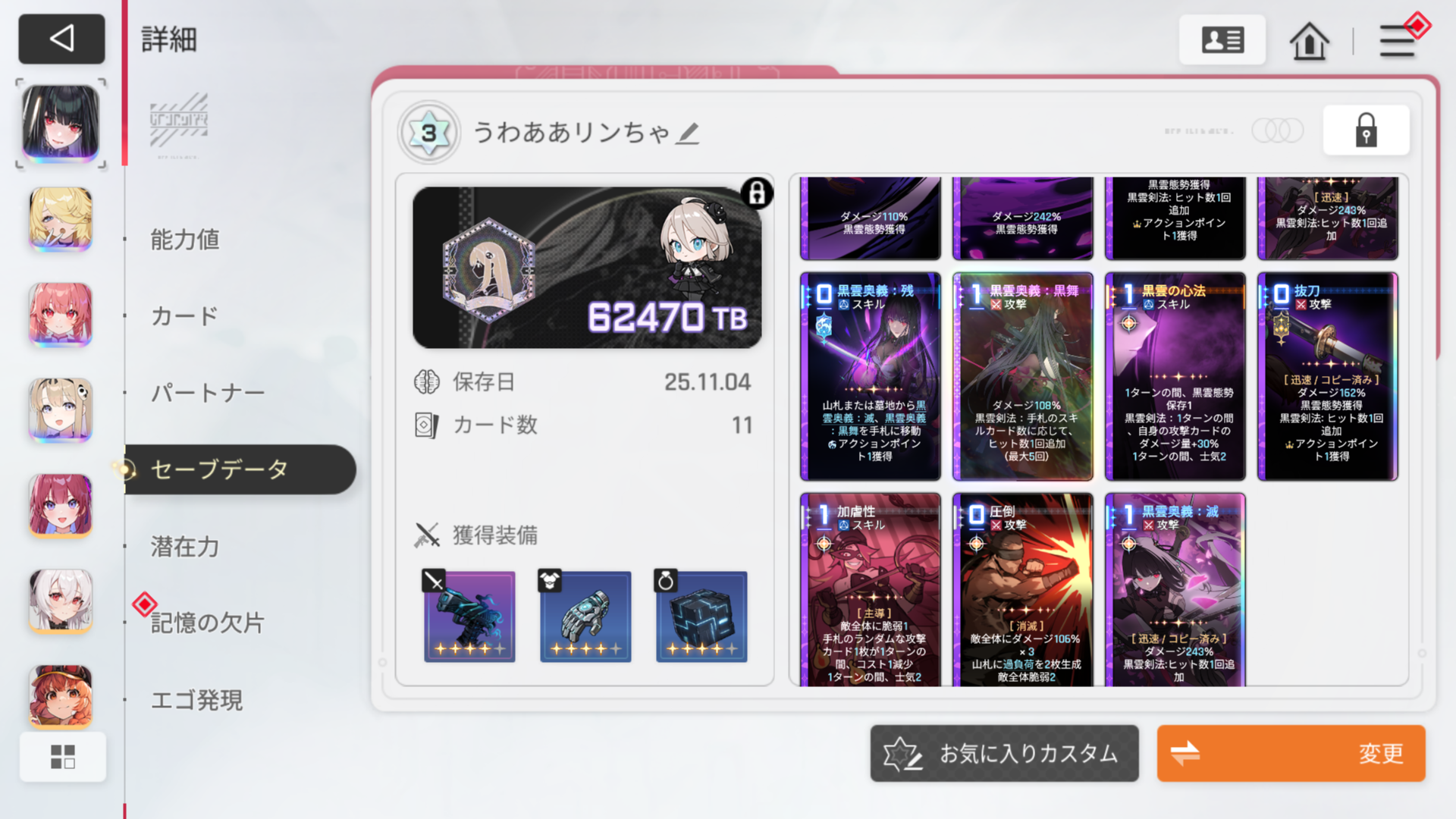
Task: Click the orange 変更 button
Action: [1291, 753]
